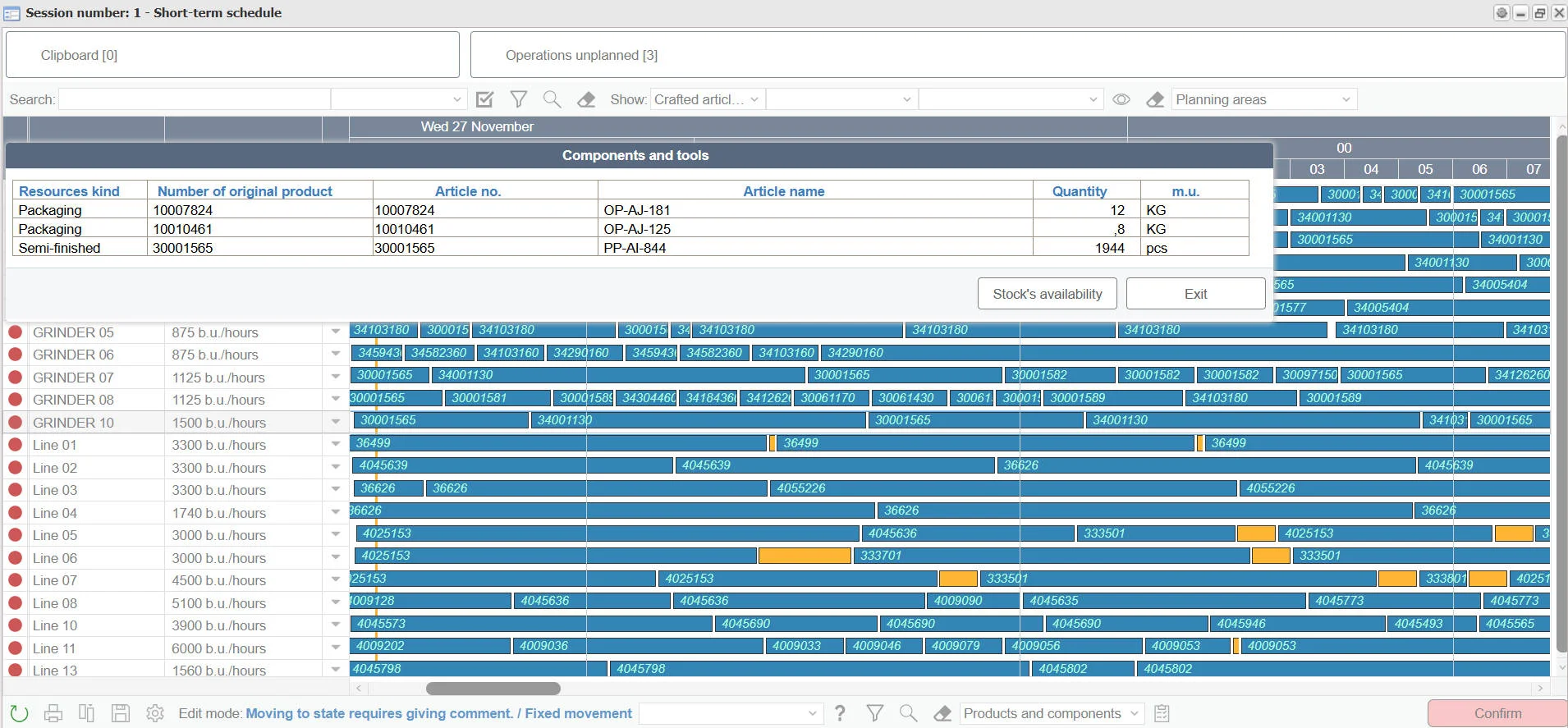This screenshot has width=1568, height=728.
Task: Open the Clipboard [0] panel
Action: click(232, 55)
